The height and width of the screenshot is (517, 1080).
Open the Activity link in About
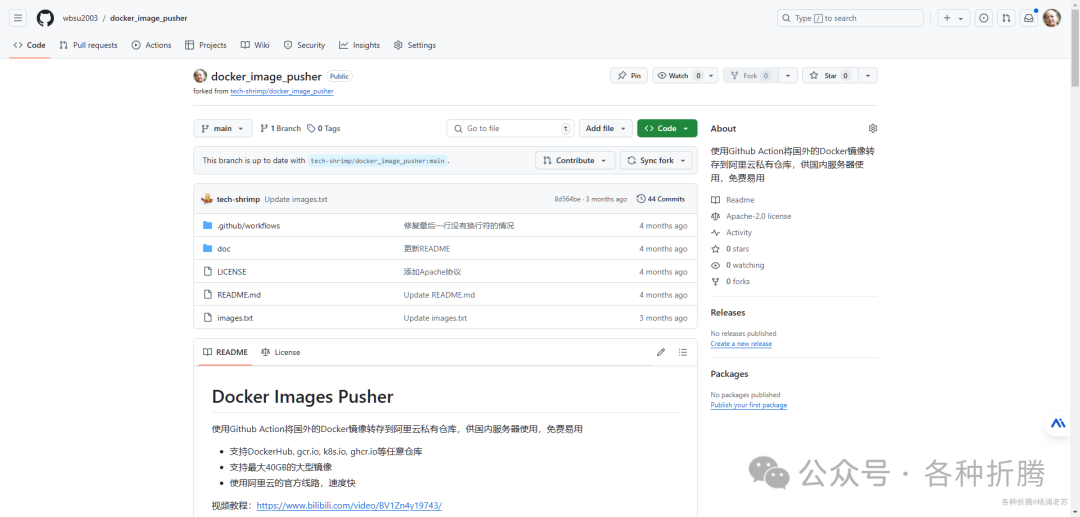[x=731, y=233]
